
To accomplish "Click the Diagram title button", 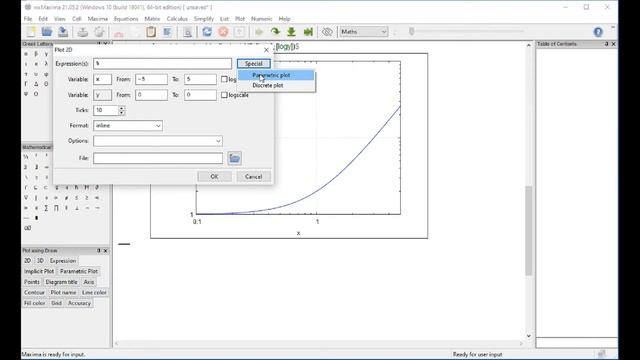I will pos(61,282).
